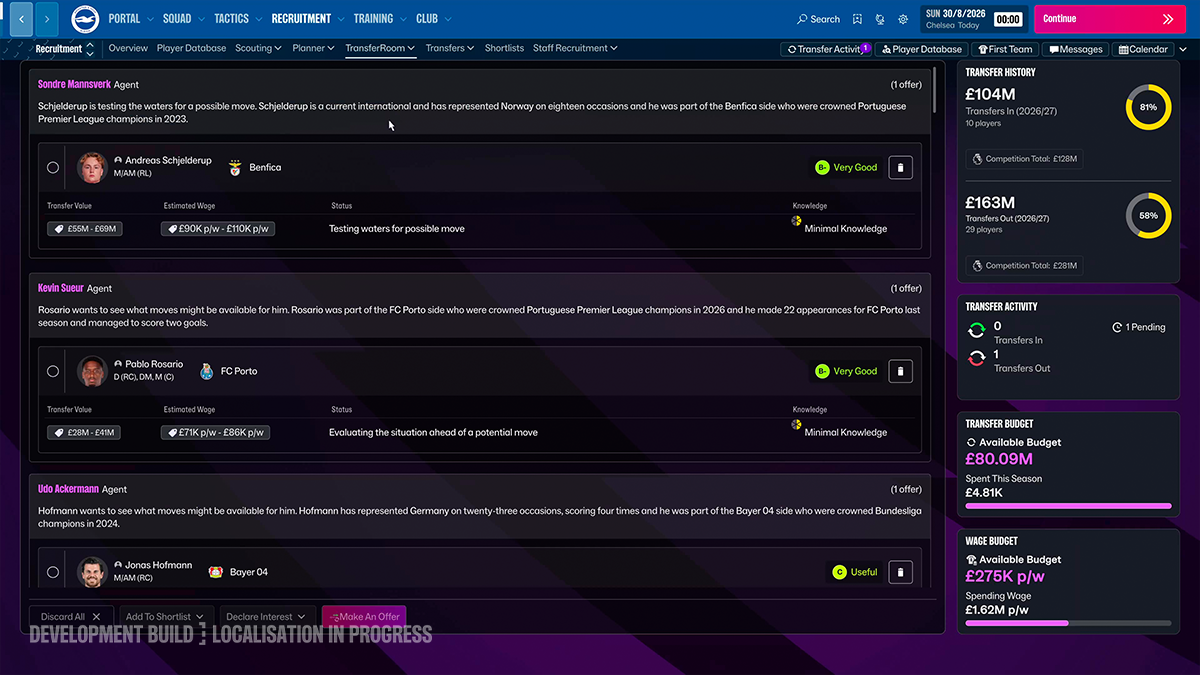1200x675 pixels.
Task: Open the Add To Shortlist dropdown
Action: pos(165,617)
